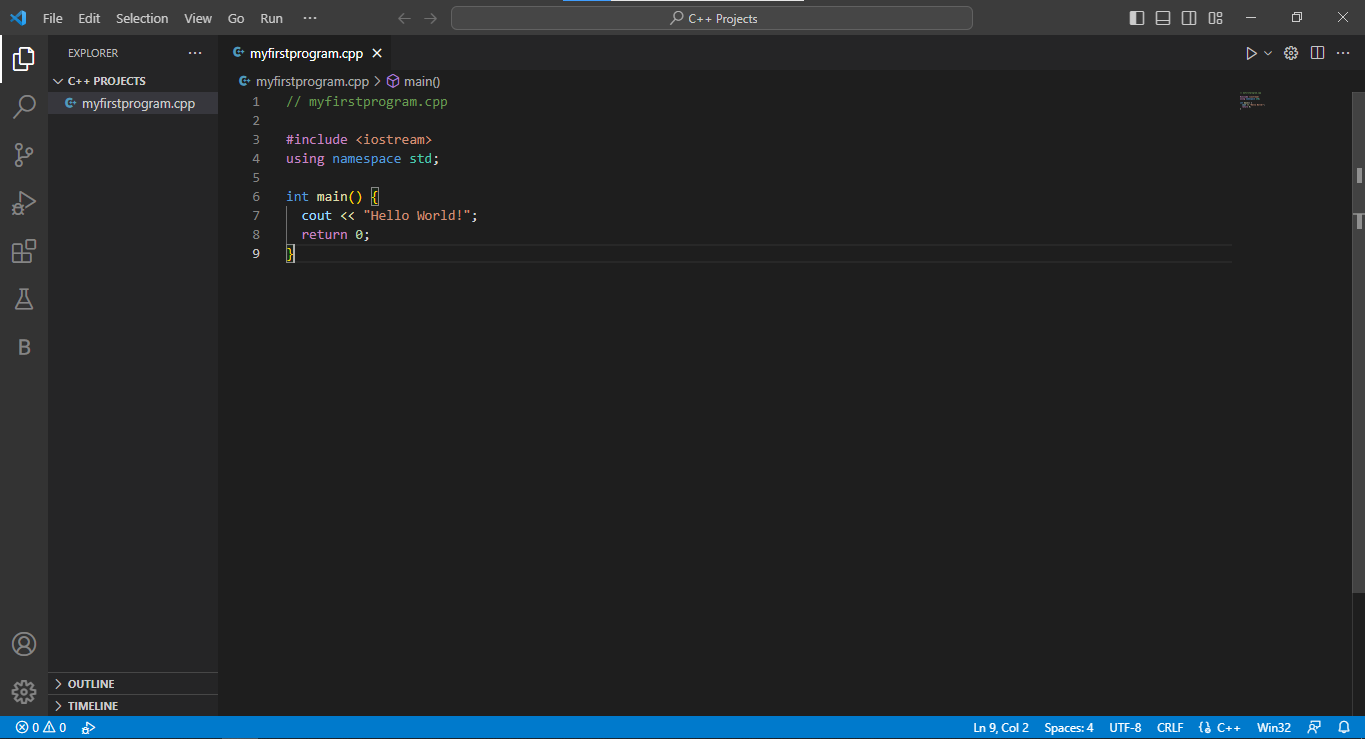Open Explorer Views and More Actions ellipsis

click(195, 53)
